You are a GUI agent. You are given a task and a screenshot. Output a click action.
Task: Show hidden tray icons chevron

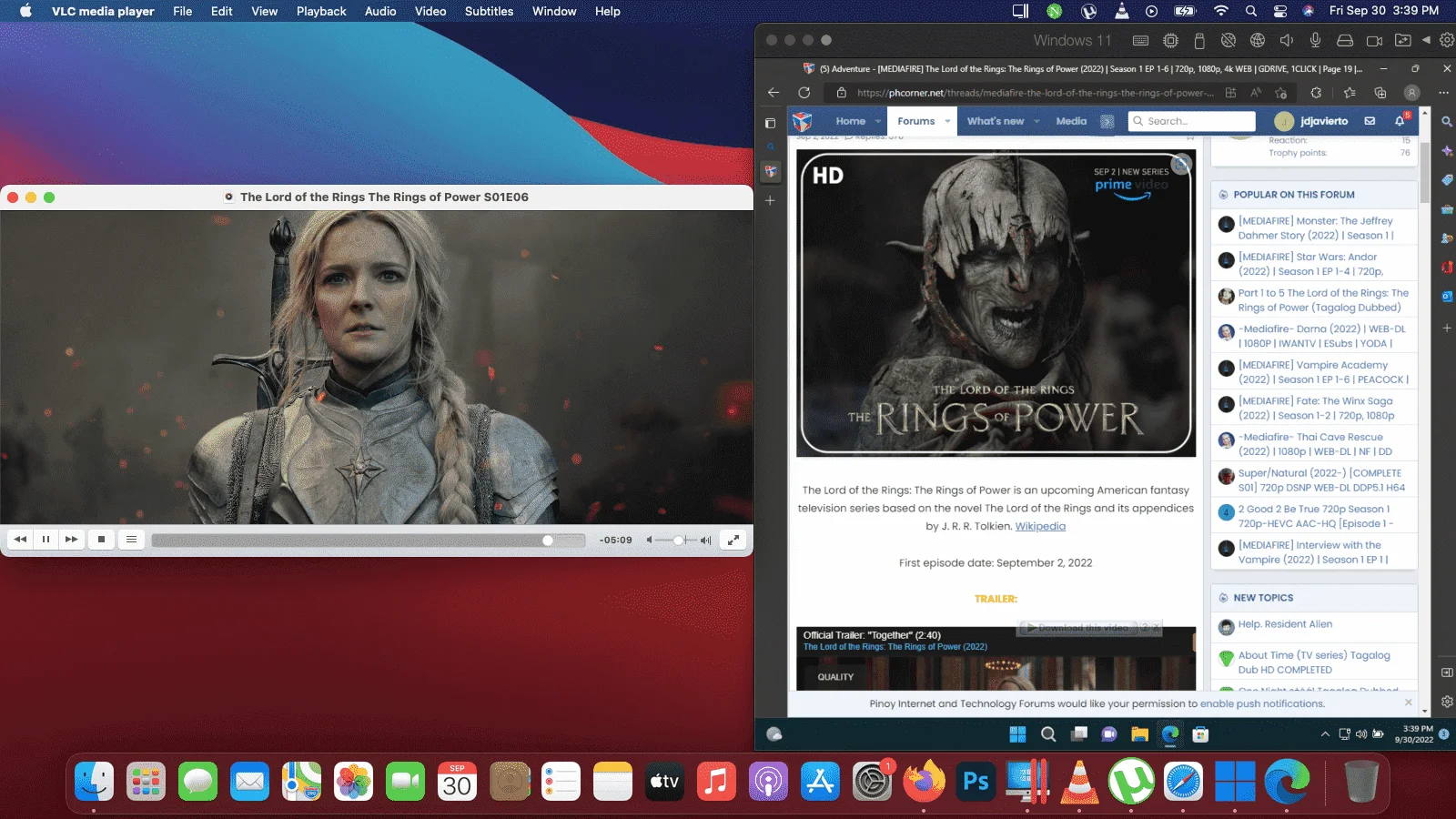[1326, 734]
